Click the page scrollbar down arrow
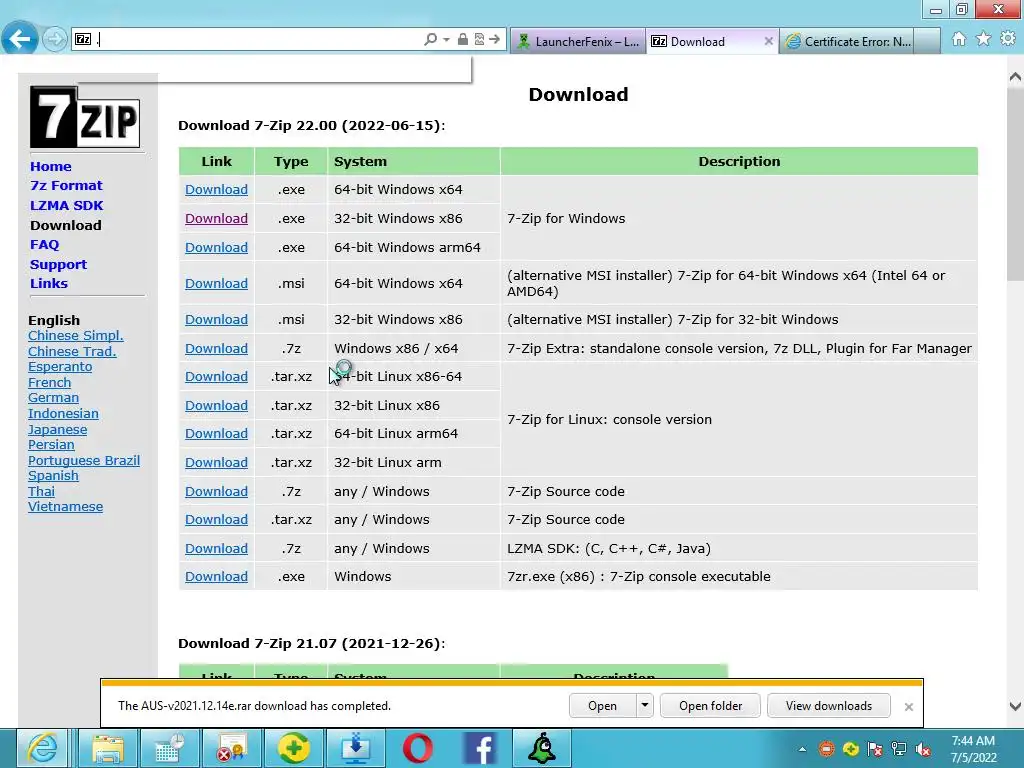 click(1015, 706)
